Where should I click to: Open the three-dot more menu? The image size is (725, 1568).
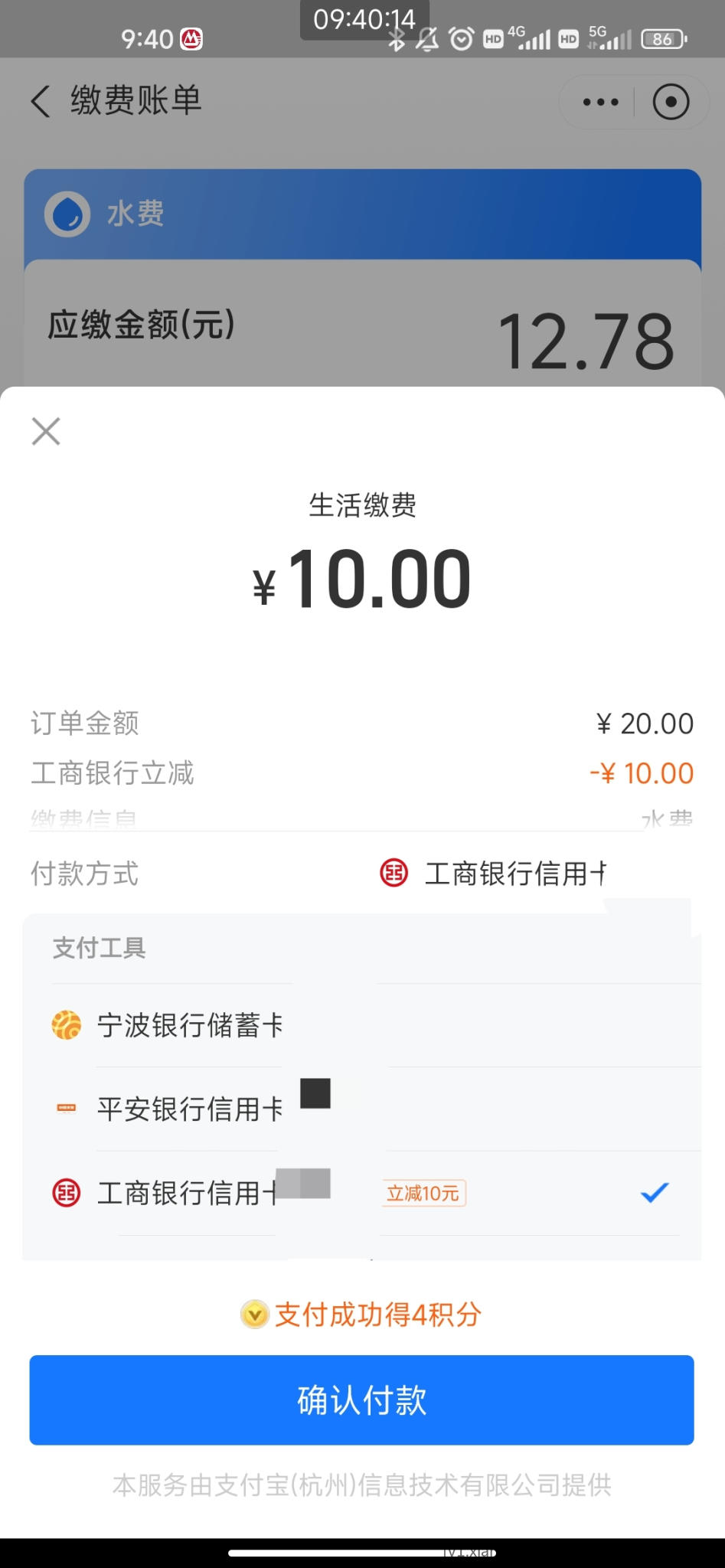600,102
